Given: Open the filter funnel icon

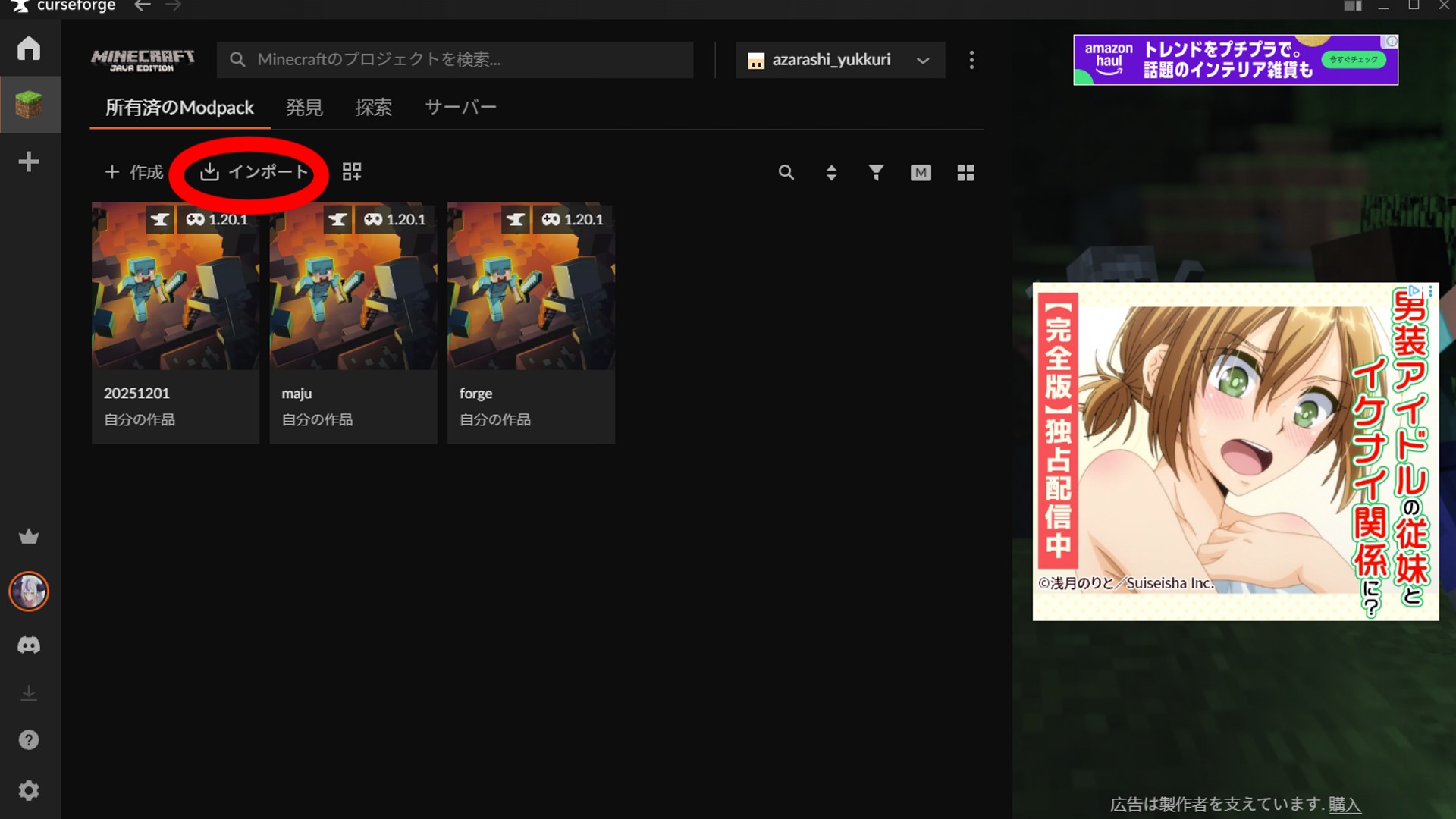Looking at the screenshot, I should (876, 173).
